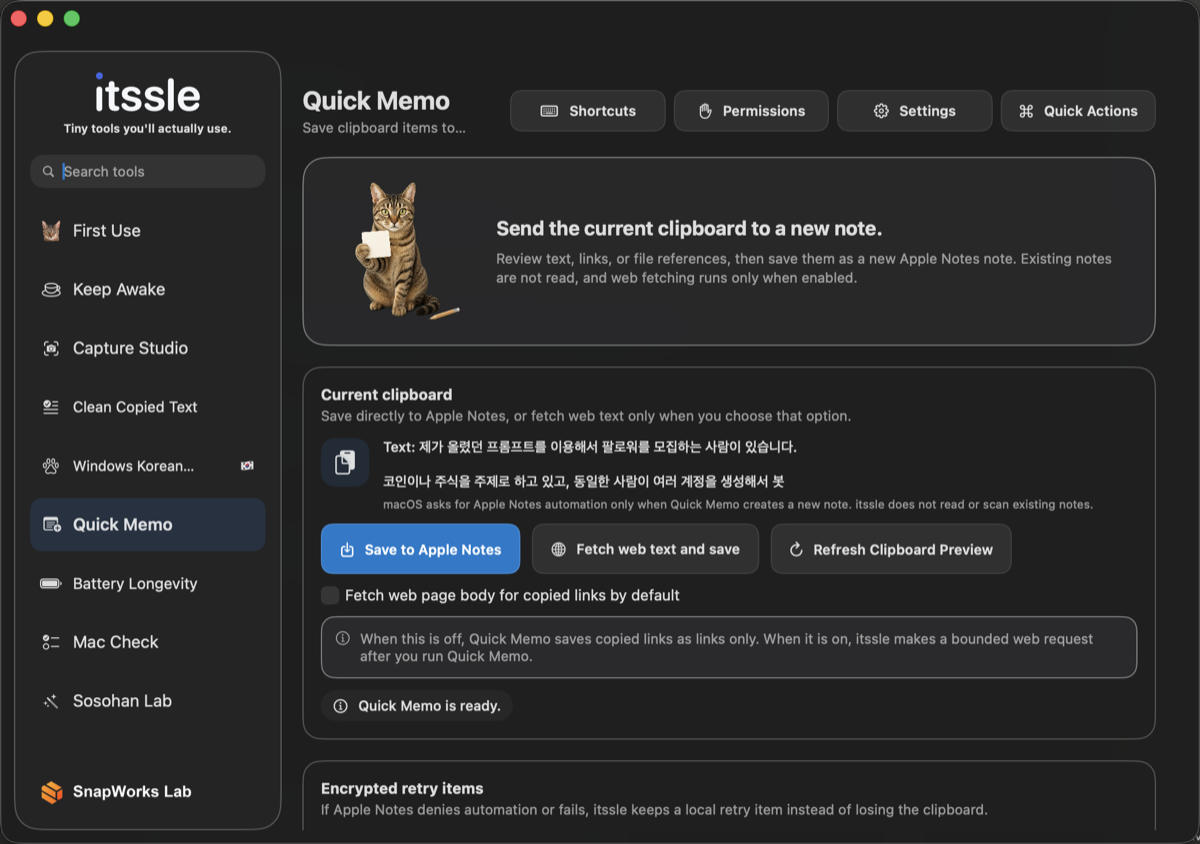Click the Keep Awake coffee cup icon
Viewport: 1200px width, 844px height.
[51, 290]
